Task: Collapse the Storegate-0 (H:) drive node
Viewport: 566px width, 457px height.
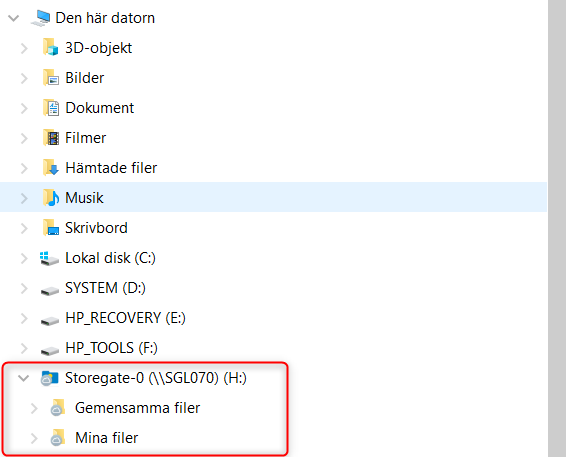Action: pyautogui.click(x=24, y=378)
